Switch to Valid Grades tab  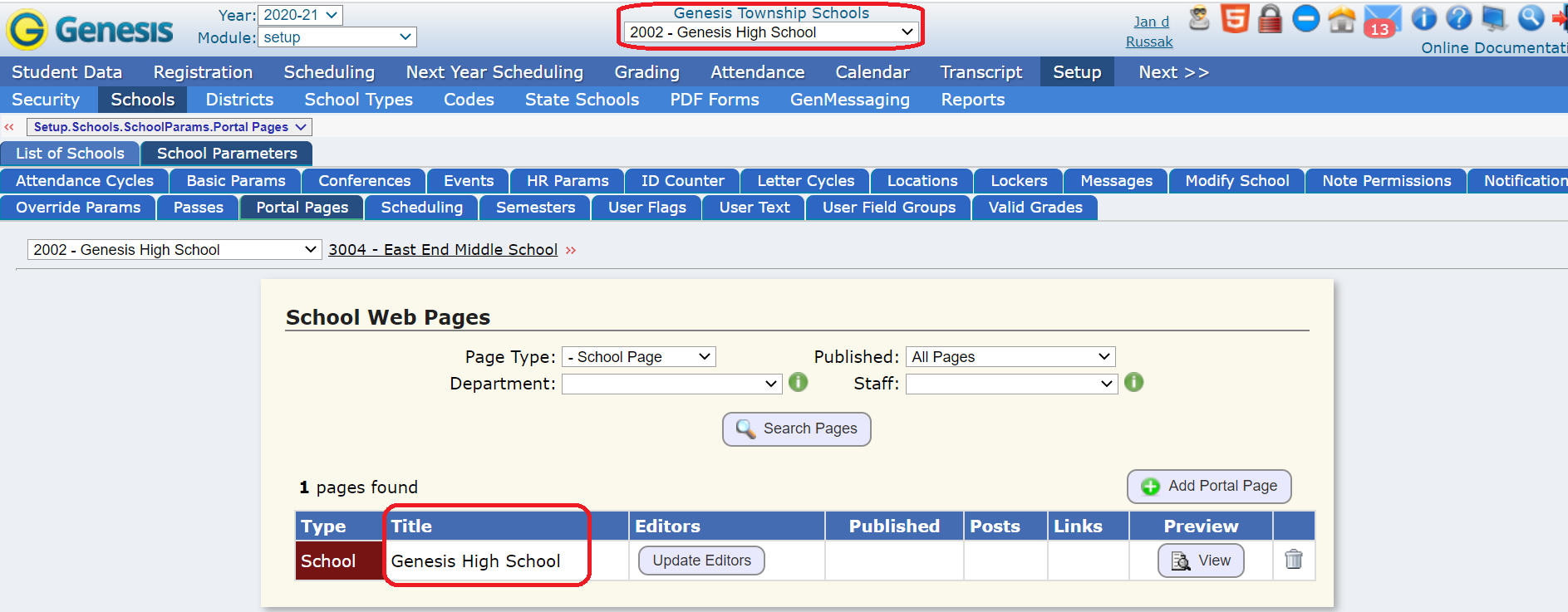1035,208
